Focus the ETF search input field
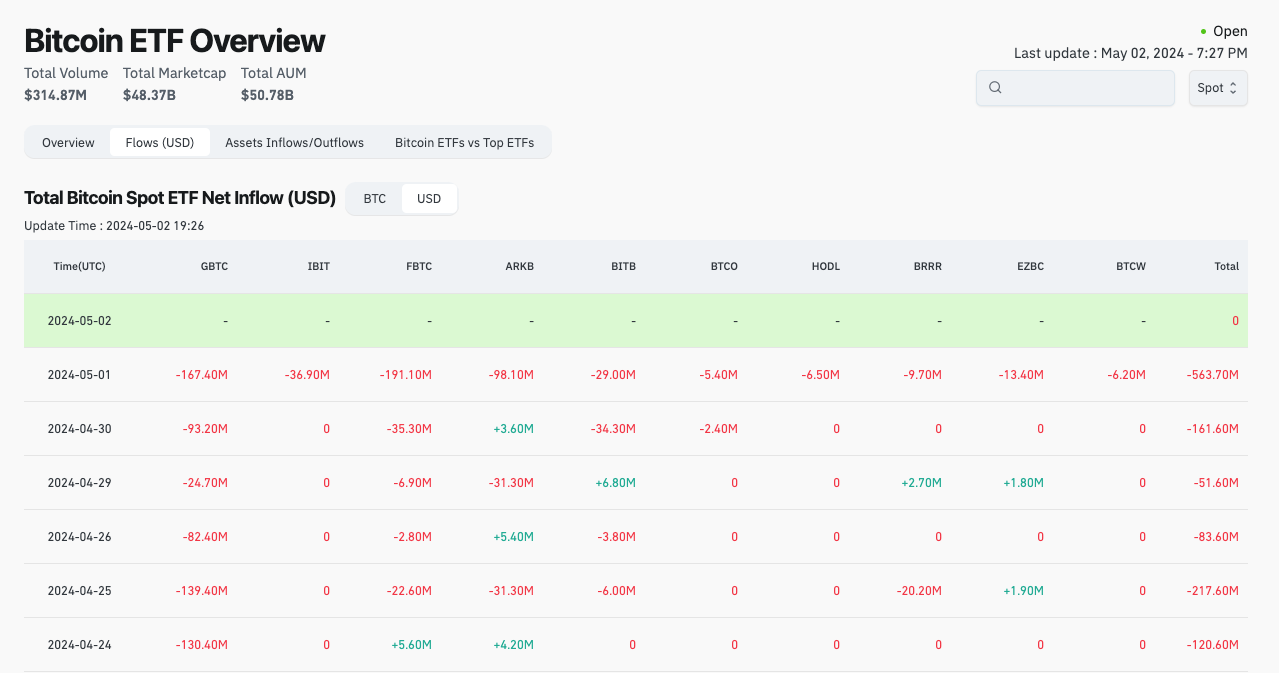This screenshot has height=673, width=1279. (1075, 87)
